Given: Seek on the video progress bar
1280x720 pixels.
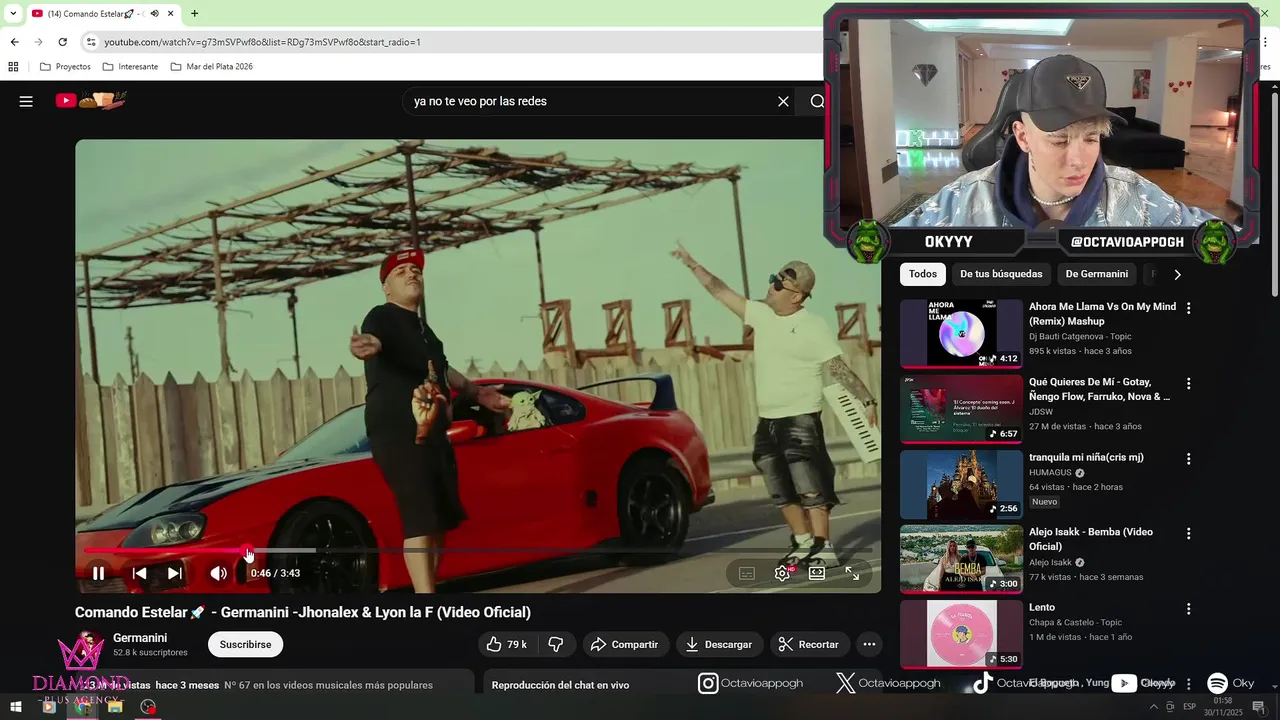Looking at the screenshot, I should (478, 550).
